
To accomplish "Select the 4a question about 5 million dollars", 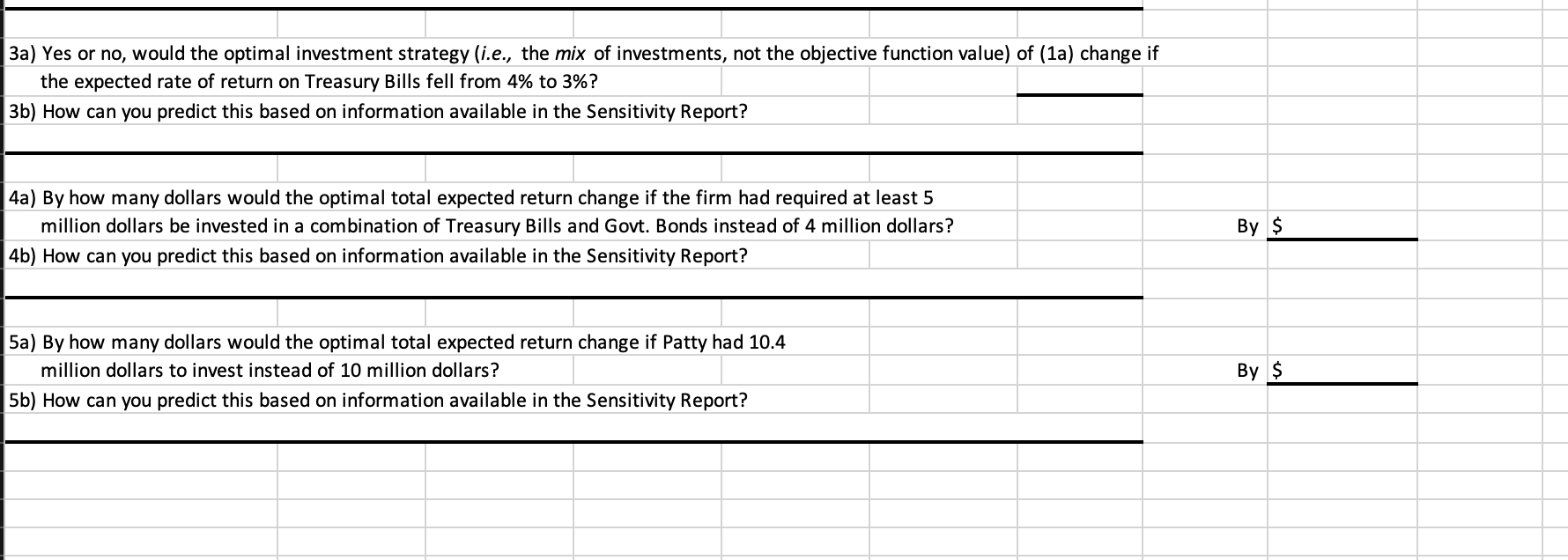I will [x=470, y=197].
